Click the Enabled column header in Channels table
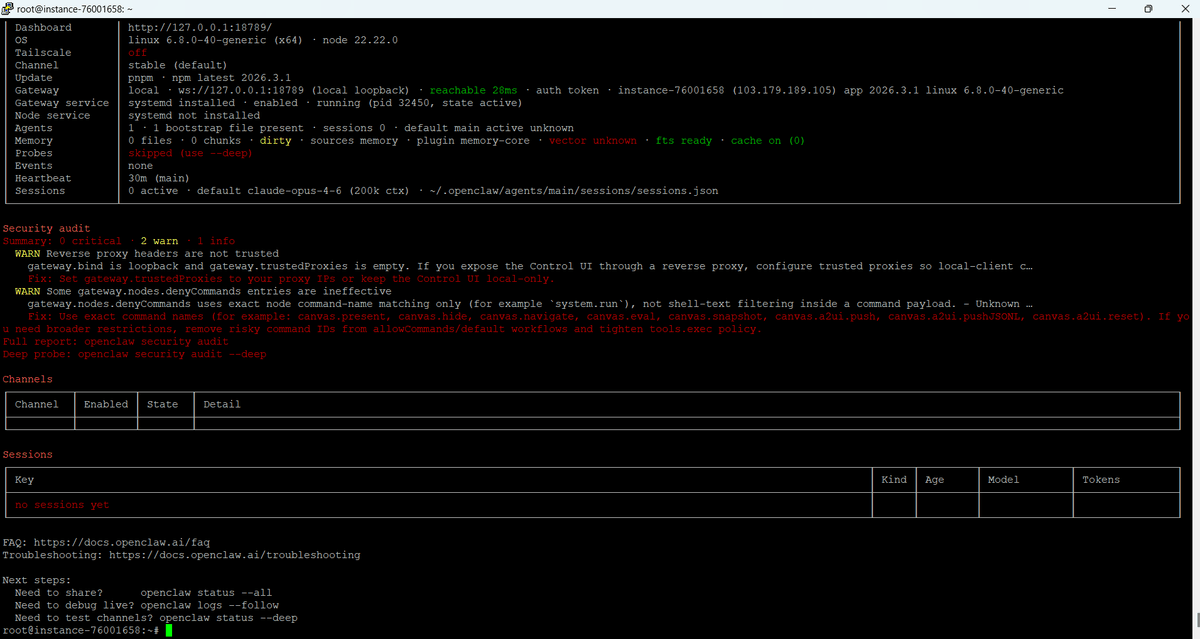Image resolution: width=1200 pixels, height=639 pixels. click(x=106, y=404)
